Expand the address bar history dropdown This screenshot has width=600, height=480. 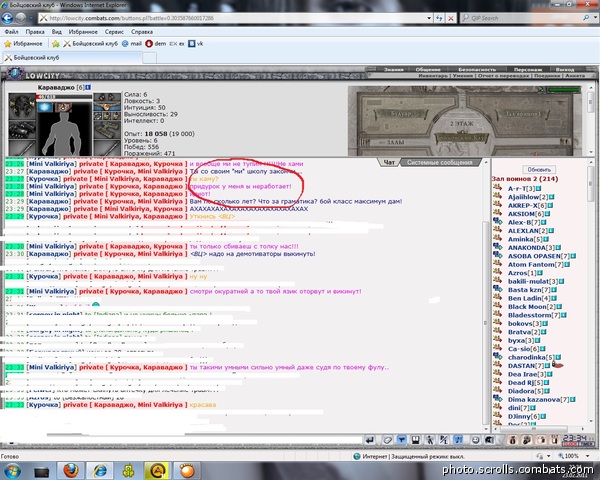coord(429,18)
